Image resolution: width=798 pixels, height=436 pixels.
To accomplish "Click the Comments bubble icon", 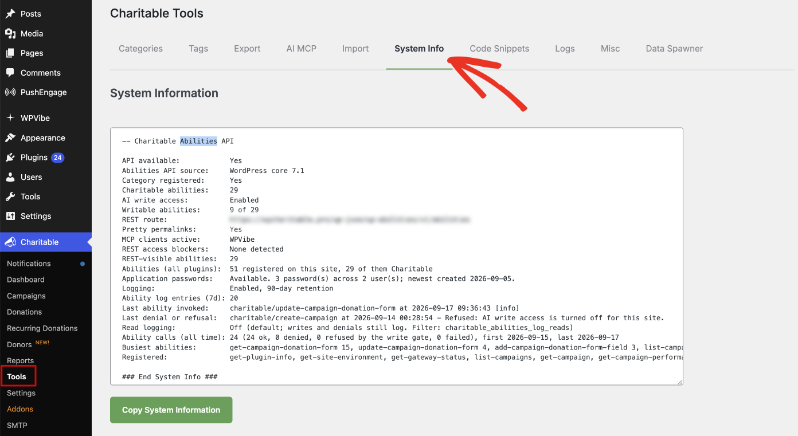I will point(10,73).
